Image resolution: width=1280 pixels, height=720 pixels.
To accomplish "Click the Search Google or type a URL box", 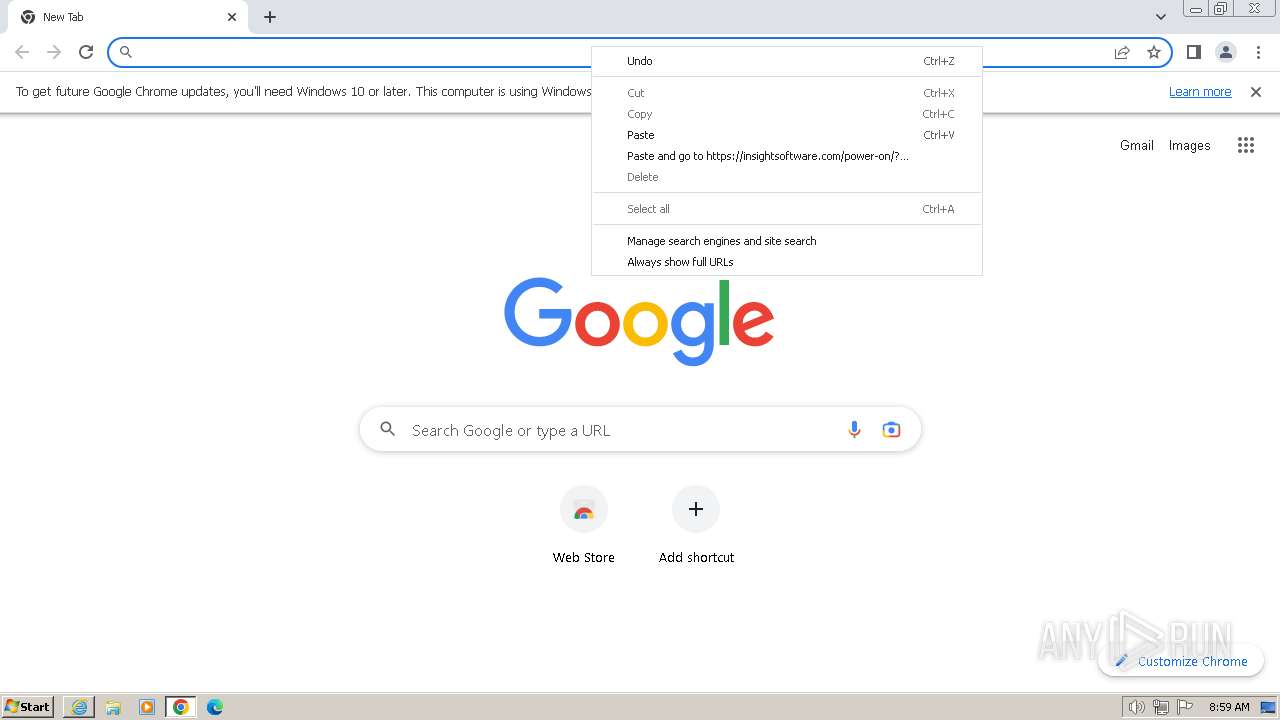I will click(640, 430).
